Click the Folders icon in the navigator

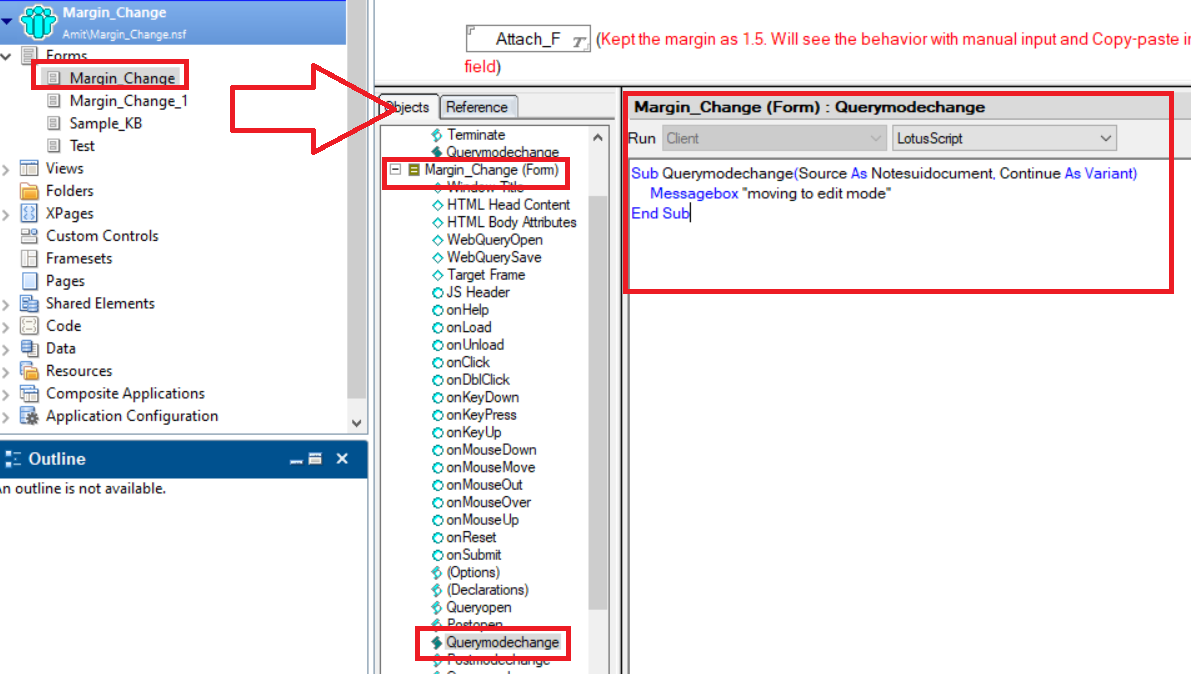29,191
